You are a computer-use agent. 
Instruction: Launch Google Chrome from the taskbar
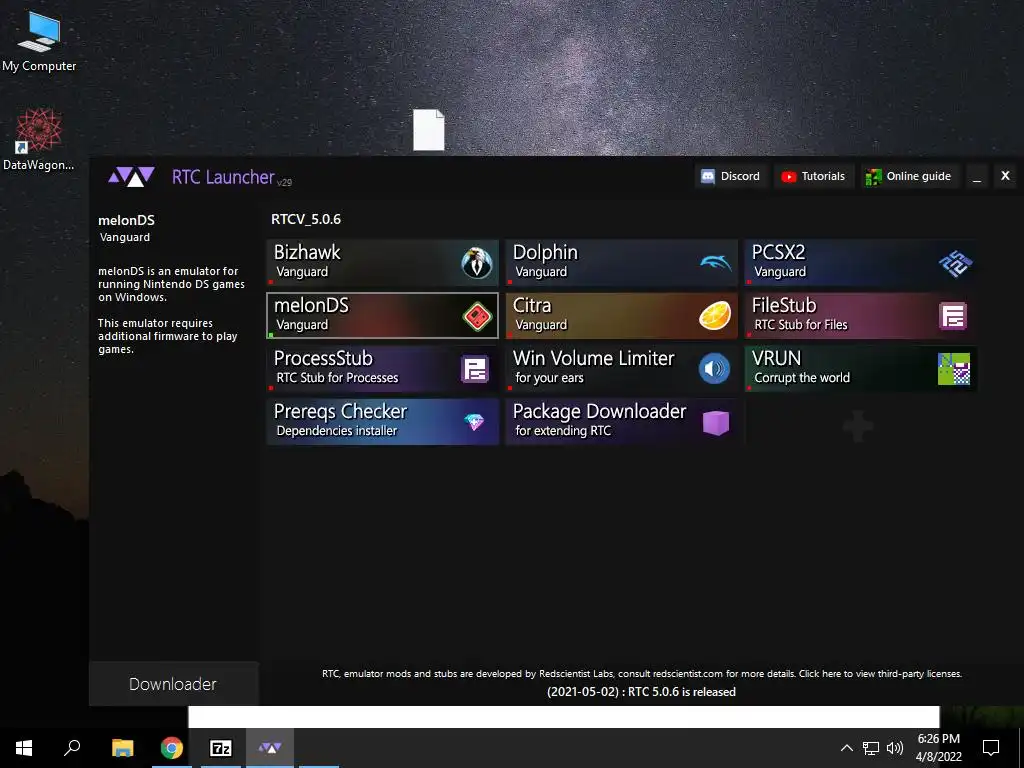(x=172, y=748)
